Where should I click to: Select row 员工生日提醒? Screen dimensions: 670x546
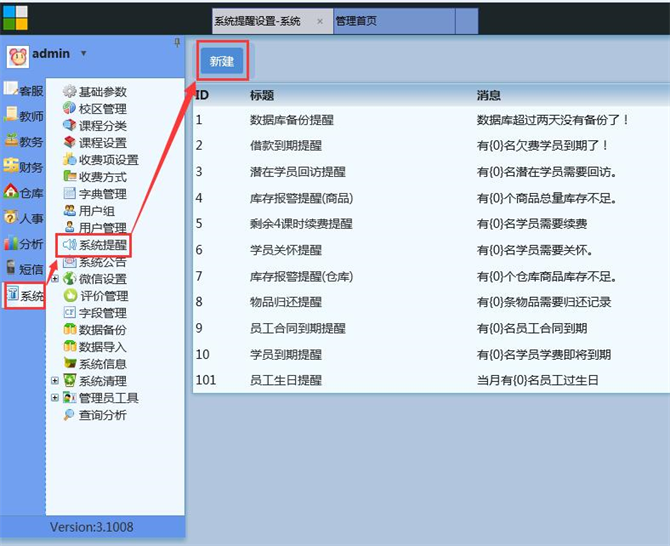pyautogui.click(x=431, y=380)
